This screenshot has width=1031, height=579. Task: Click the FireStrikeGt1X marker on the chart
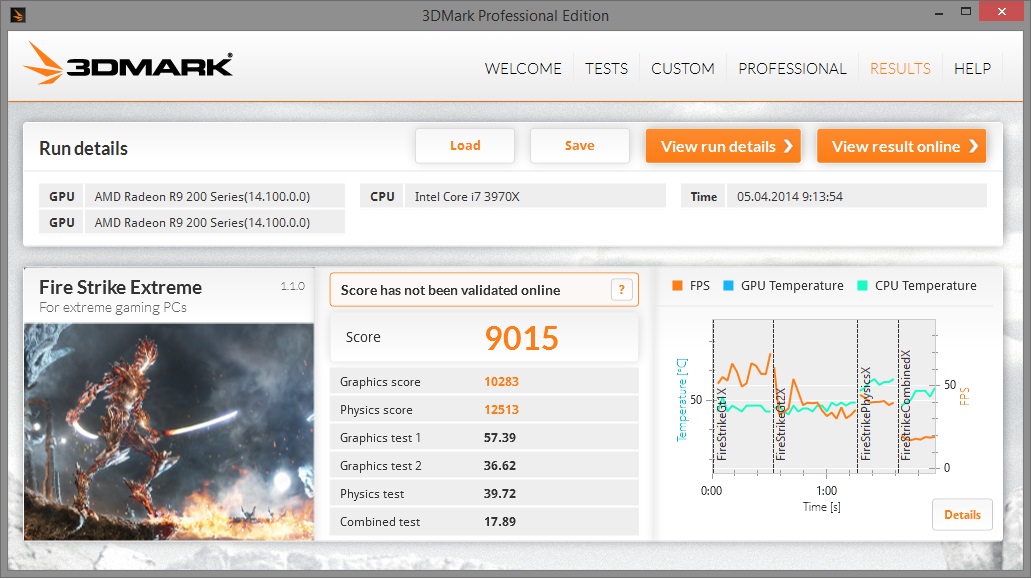coord(721,424)
